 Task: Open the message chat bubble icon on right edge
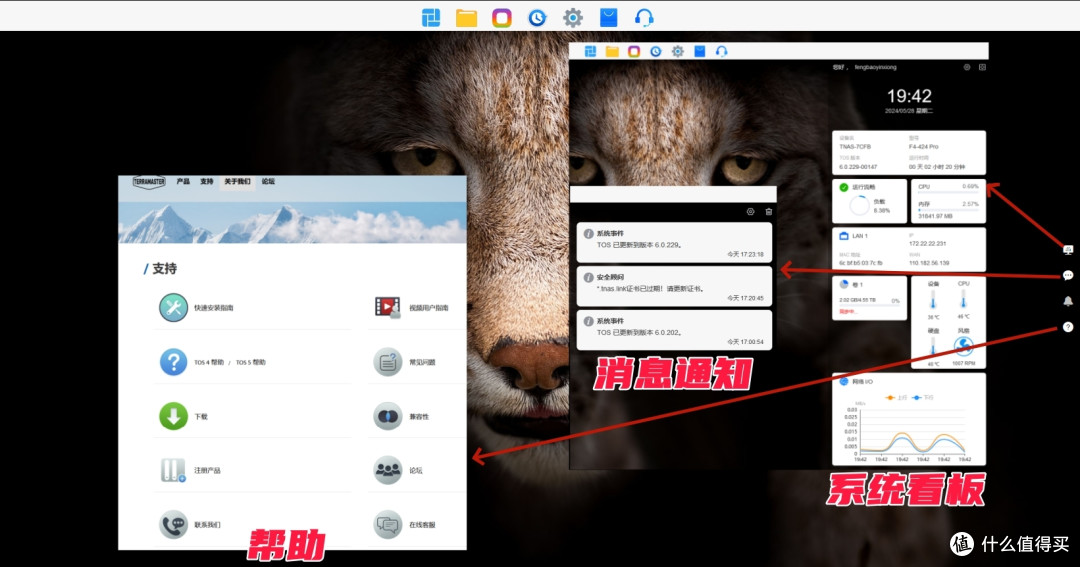(x=1068, y=276)
